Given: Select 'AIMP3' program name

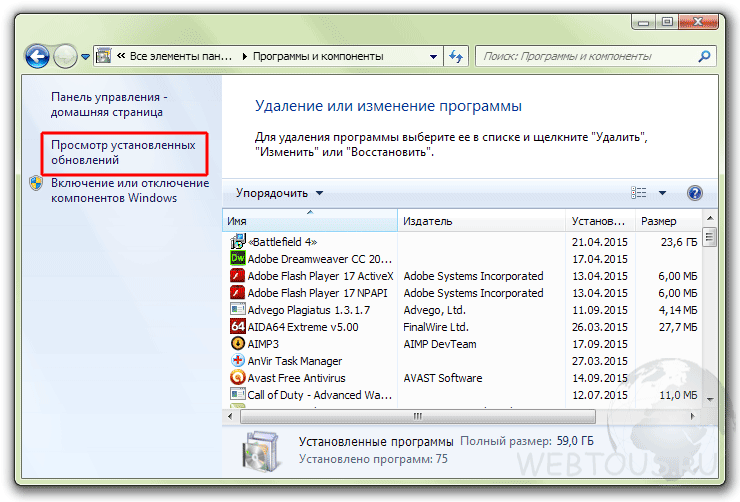Looking at the screenshot, I should [263, 344].
